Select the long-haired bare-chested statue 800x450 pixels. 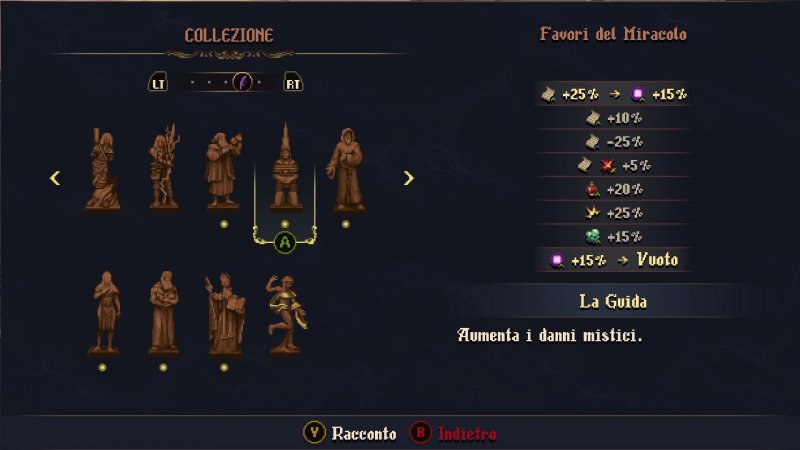104,313
